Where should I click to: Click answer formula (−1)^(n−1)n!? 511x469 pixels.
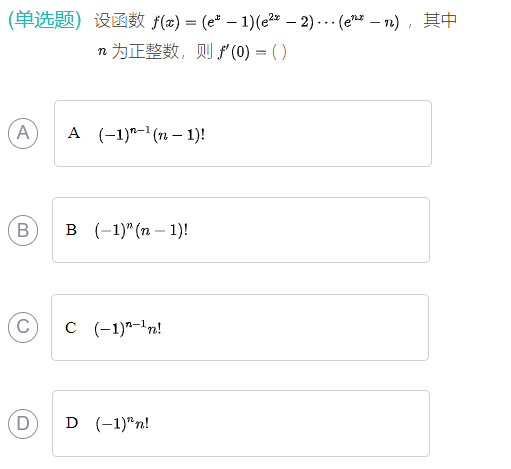tap(128, 328)
